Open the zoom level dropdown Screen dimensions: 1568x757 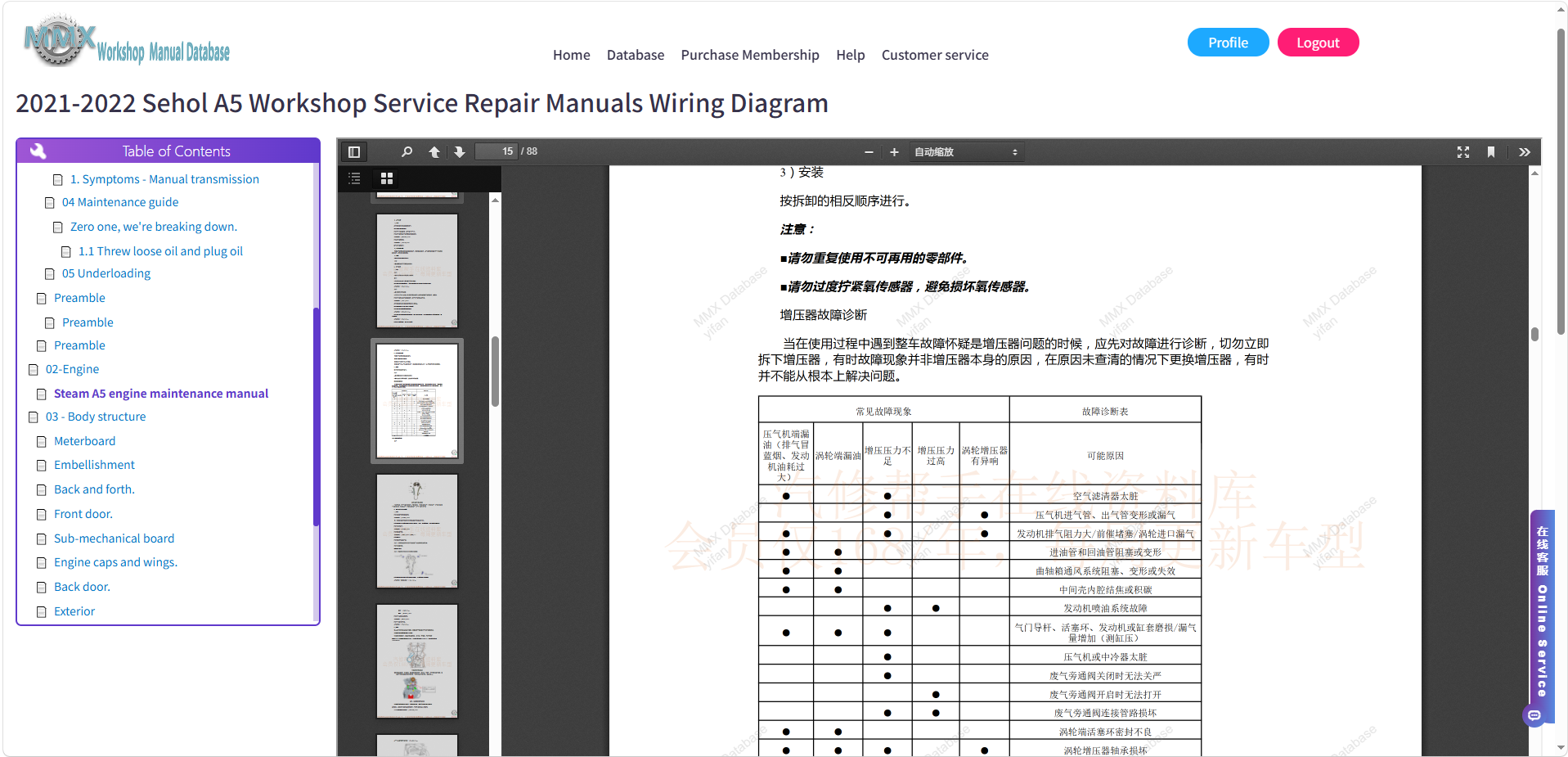pos(966,152)
